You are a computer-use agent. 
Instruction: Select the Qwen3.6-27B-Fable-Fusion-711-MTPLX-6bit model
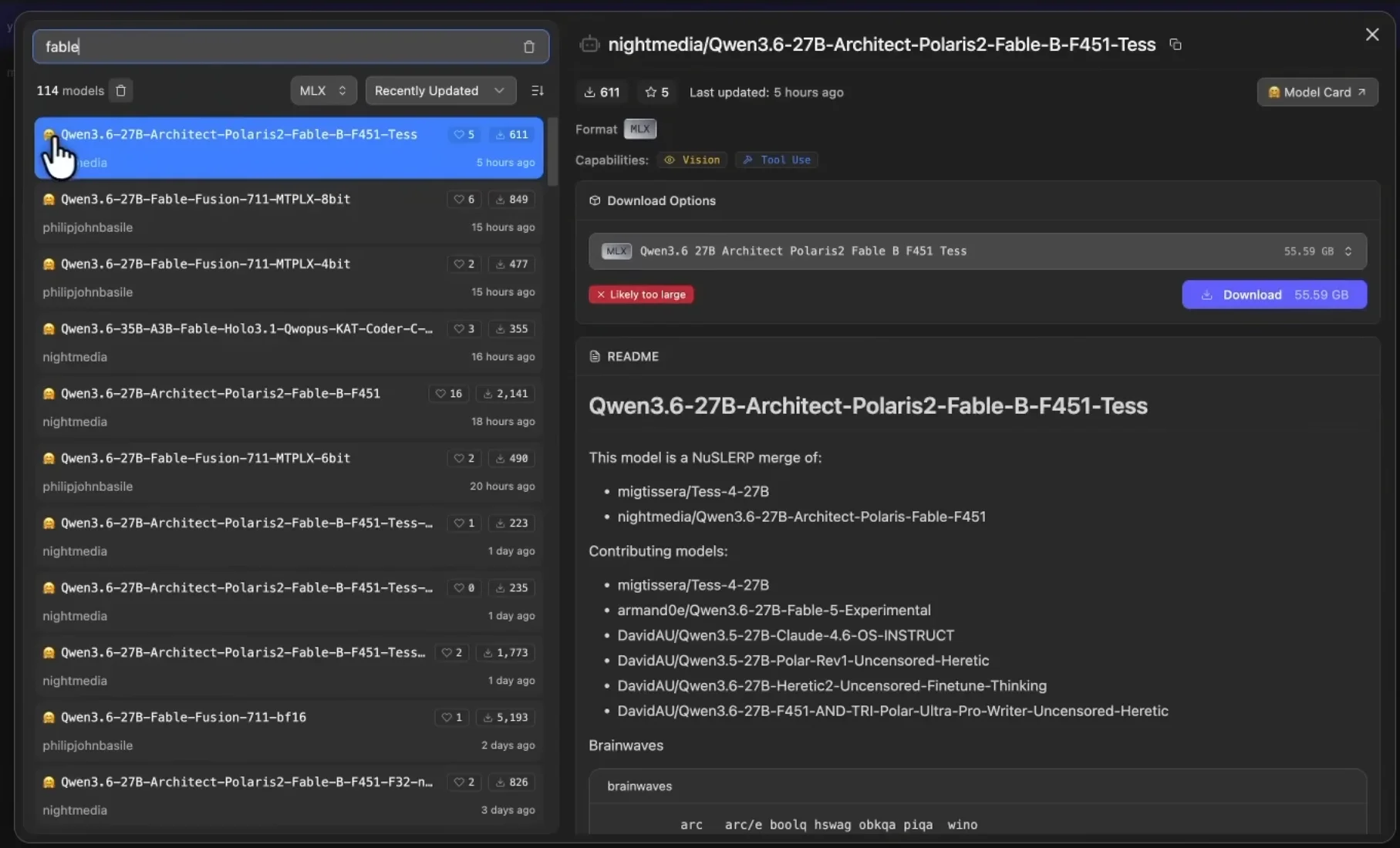[x=288, y=472]
